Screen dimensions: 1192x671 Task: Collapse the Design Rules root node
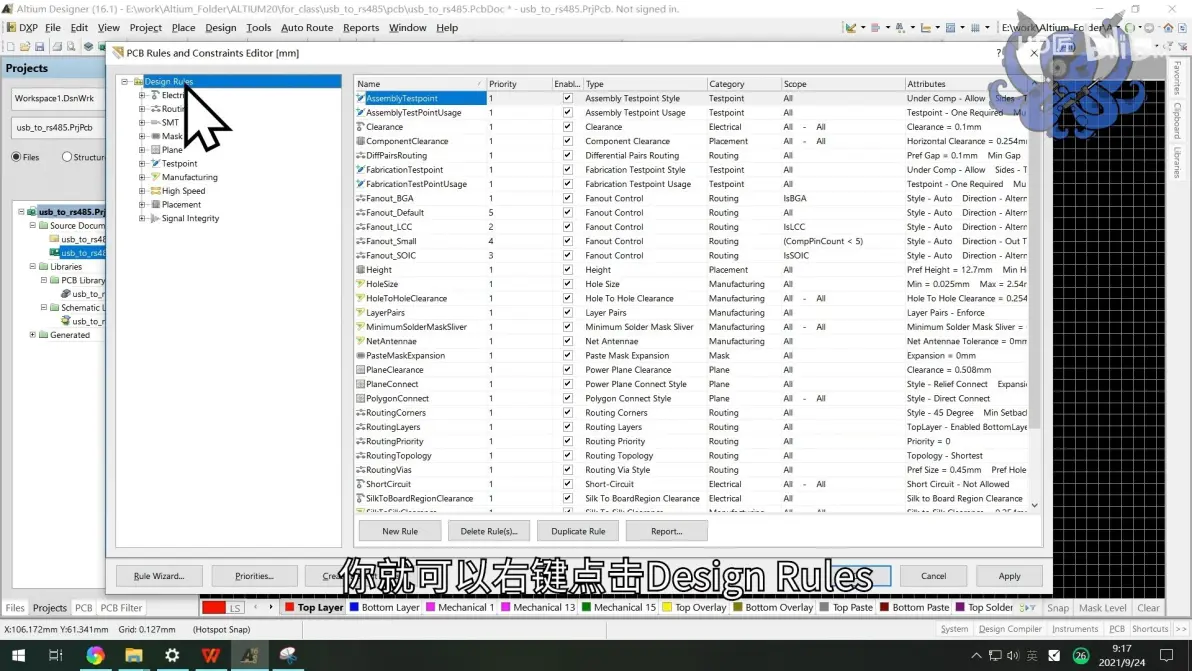click(125, 81)
